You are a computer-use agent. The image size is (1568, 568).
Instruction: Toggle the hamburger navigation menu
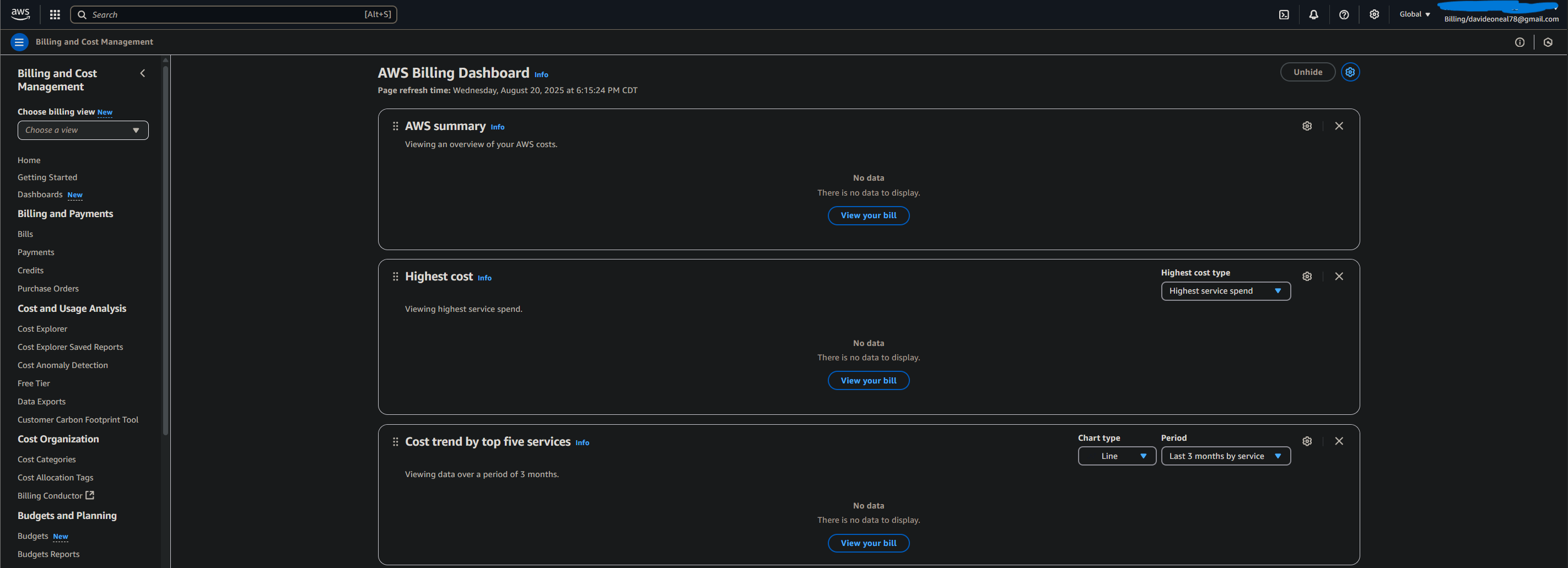coord(19,42)
